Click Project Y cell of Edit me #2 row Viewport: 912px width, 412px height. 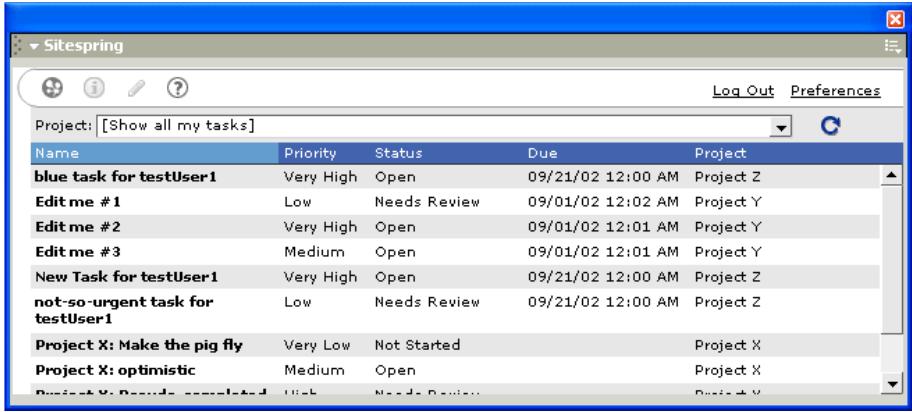[728, 227]
